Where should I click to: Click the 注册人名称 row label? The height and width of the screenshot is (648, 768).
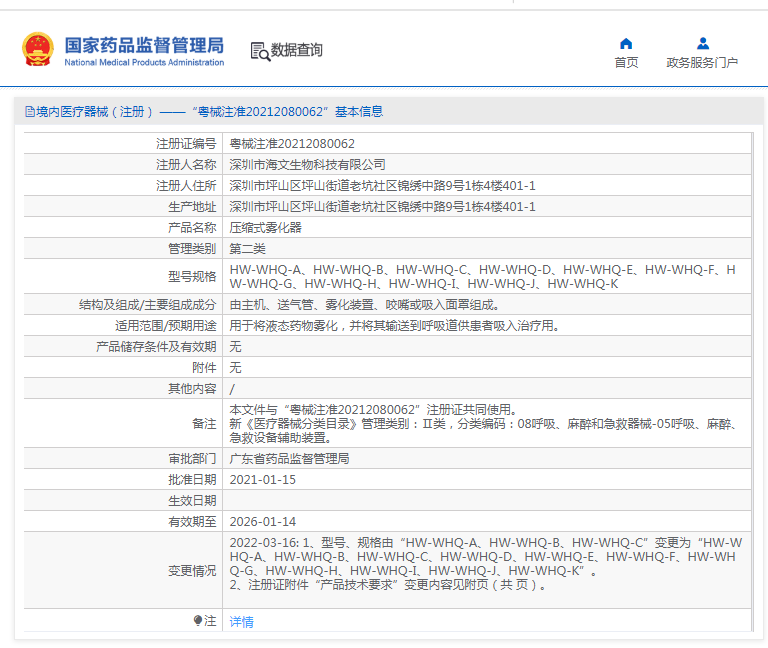[186, 165]
